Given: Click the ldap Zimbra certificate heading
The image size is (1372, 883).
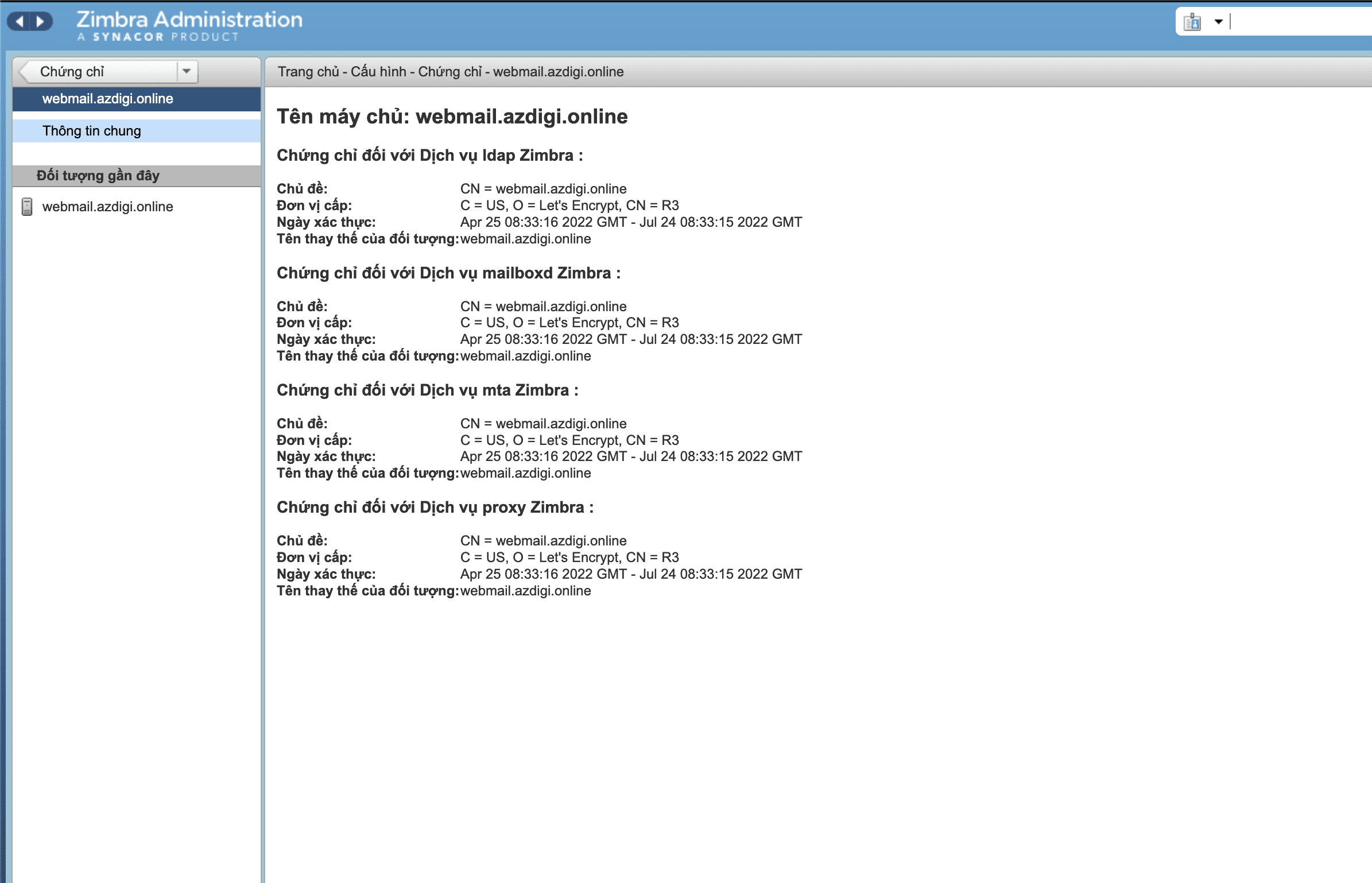Looking at the screenshot, I should (x=429, y=156).
